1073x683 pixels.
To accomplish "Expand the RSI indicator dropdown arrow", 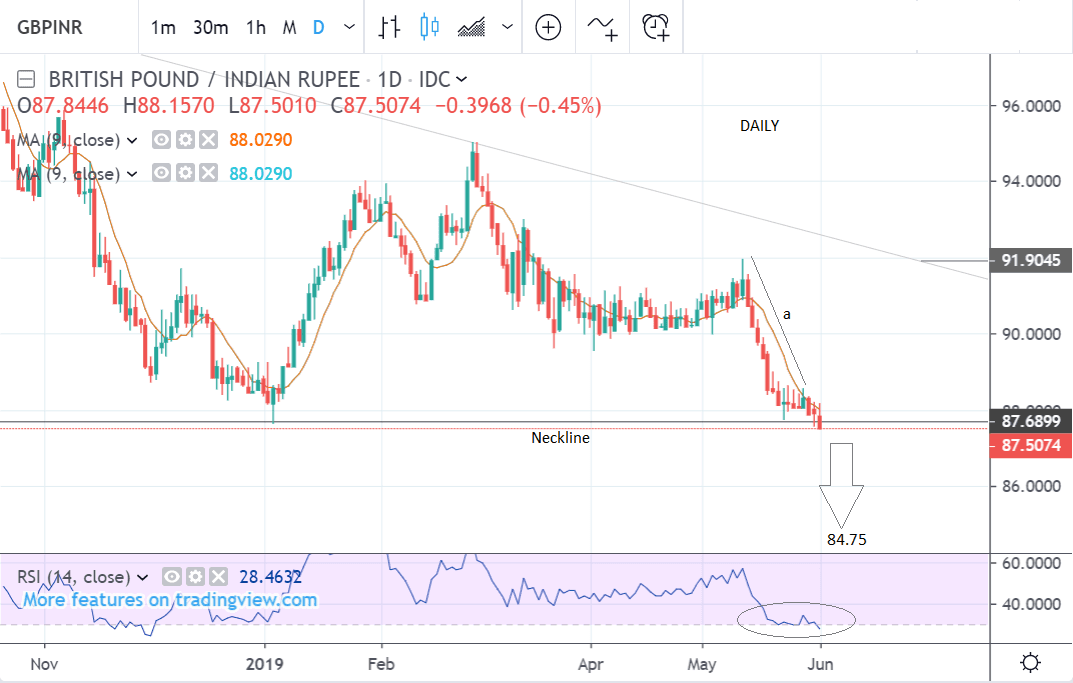I will coord(142,578).
